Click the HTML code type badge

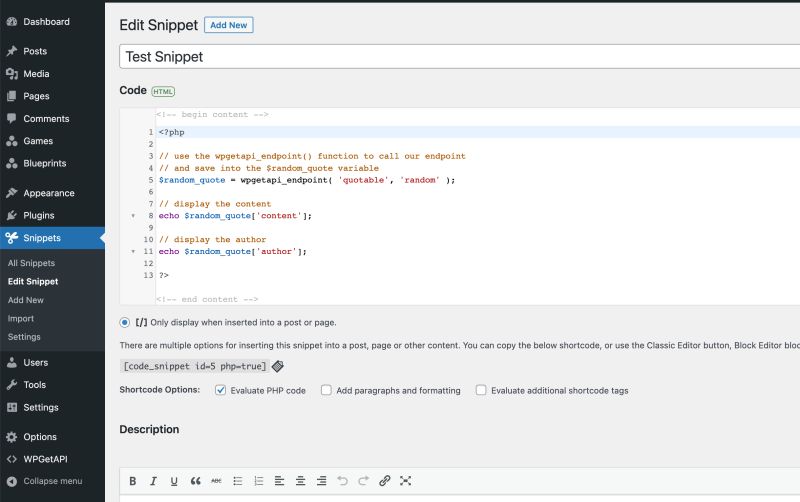pyautogui.click(x=163, y=92)
